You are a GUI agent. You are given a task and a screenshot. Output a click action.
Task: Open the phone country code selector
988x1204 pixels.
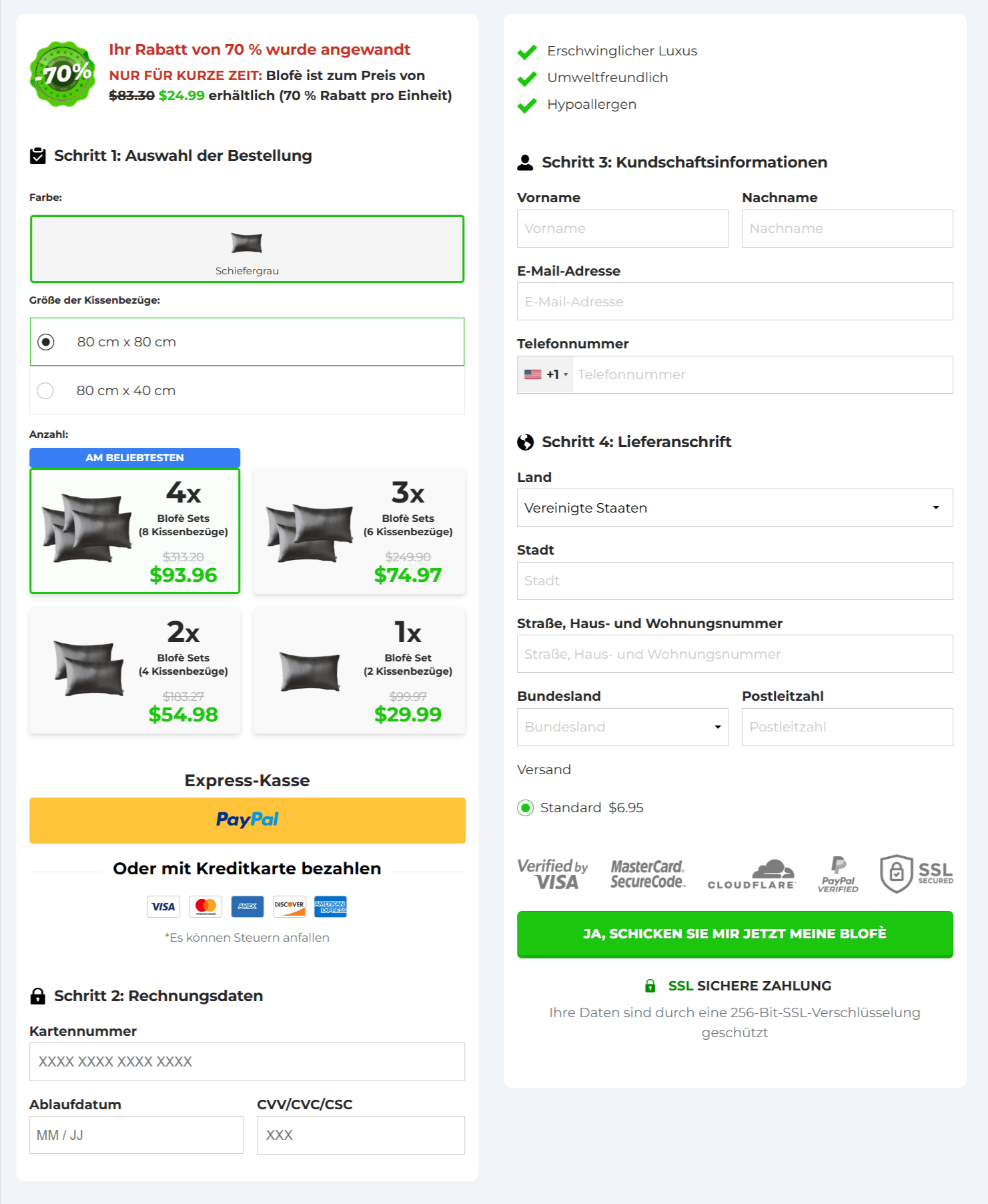[x=545, y=375]
